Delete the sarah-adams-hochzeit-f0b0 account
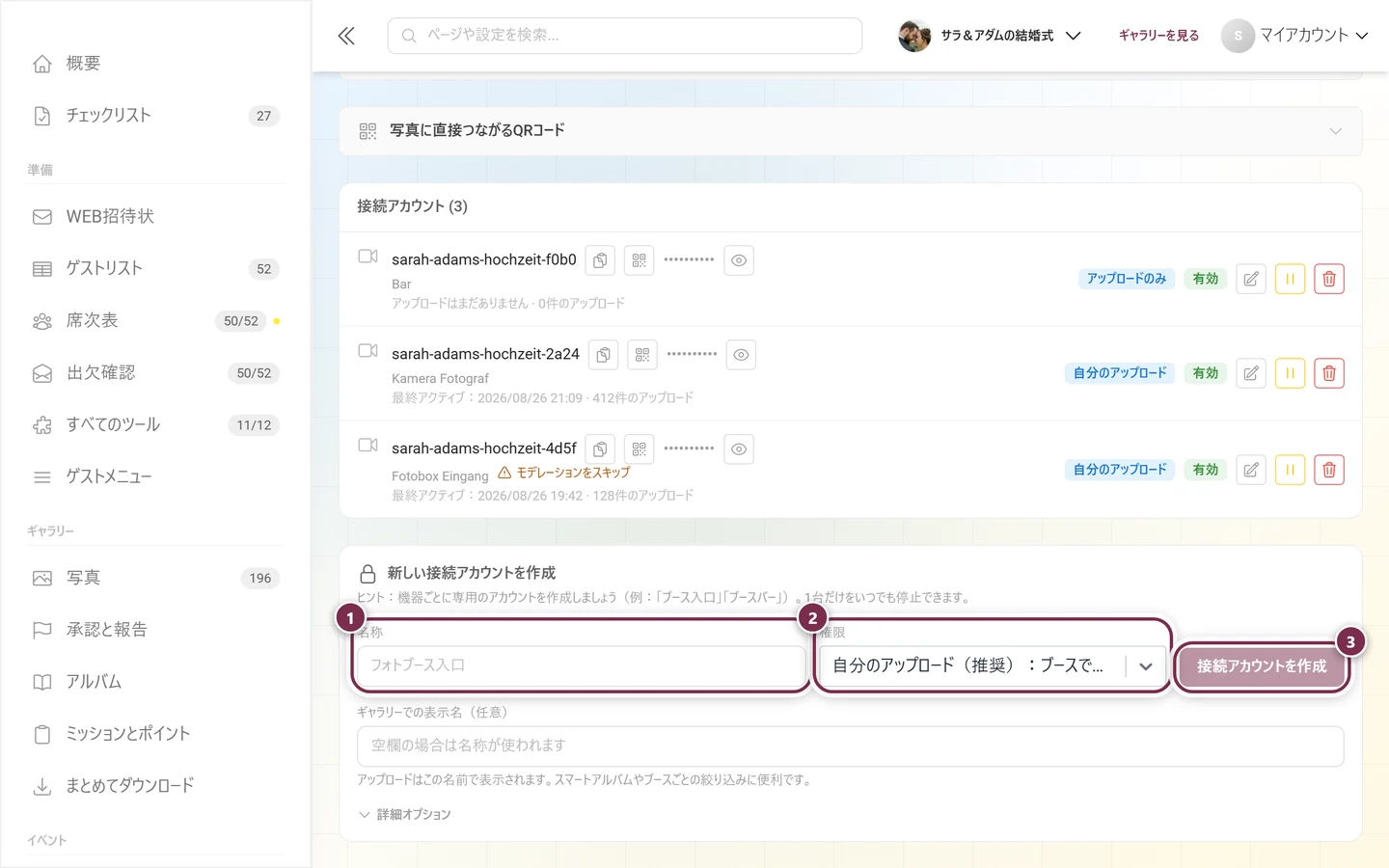Image resolution: width=1389 pixels, height=868 pixels. click(x=1329, y=279)
